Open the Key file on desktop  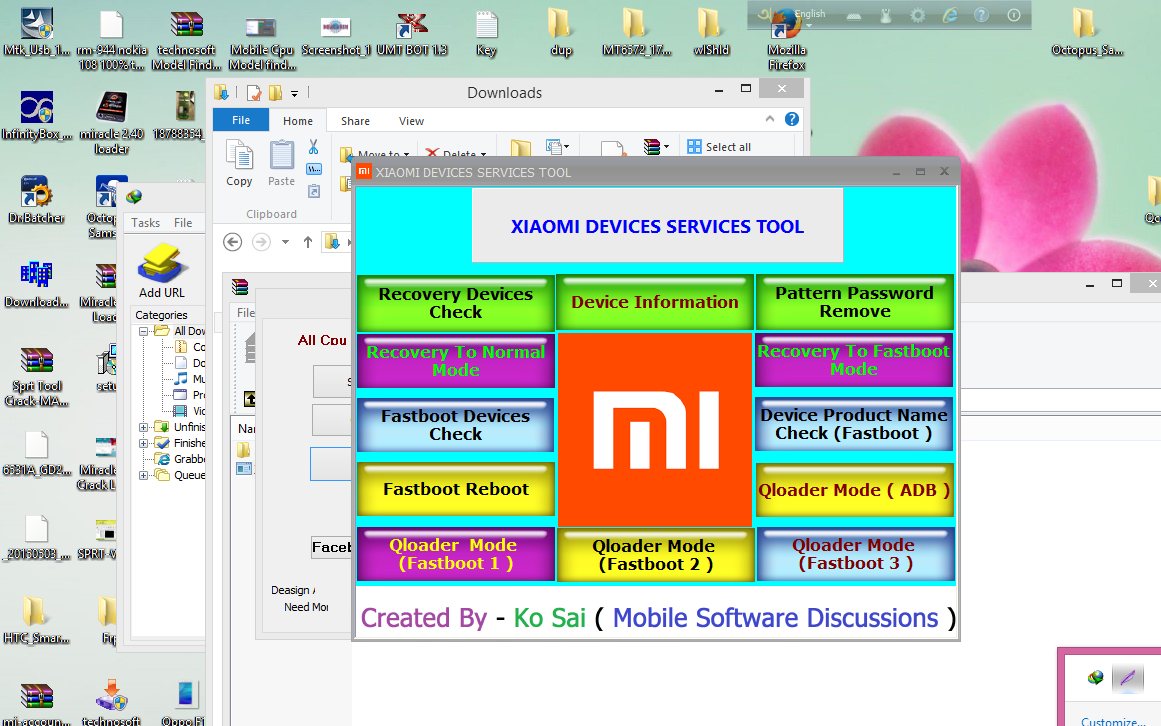coord(486,34)
